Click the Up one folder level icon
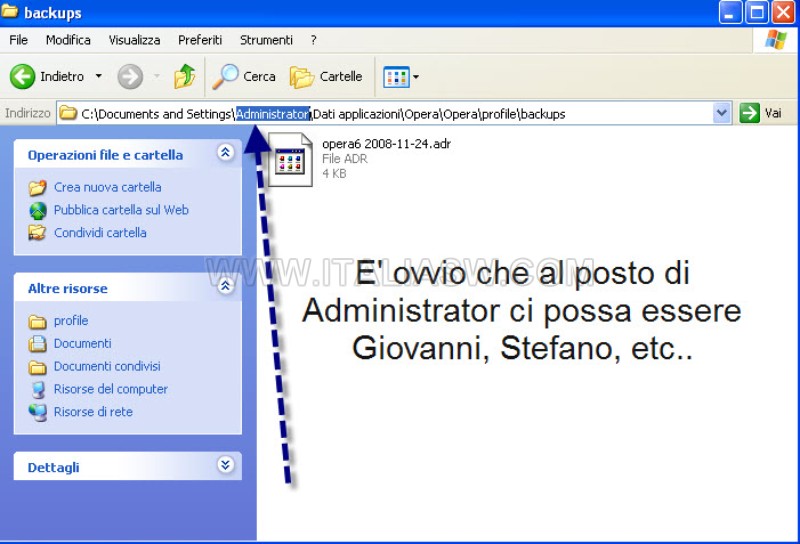 pyautogui.click(x=184, y=76)
